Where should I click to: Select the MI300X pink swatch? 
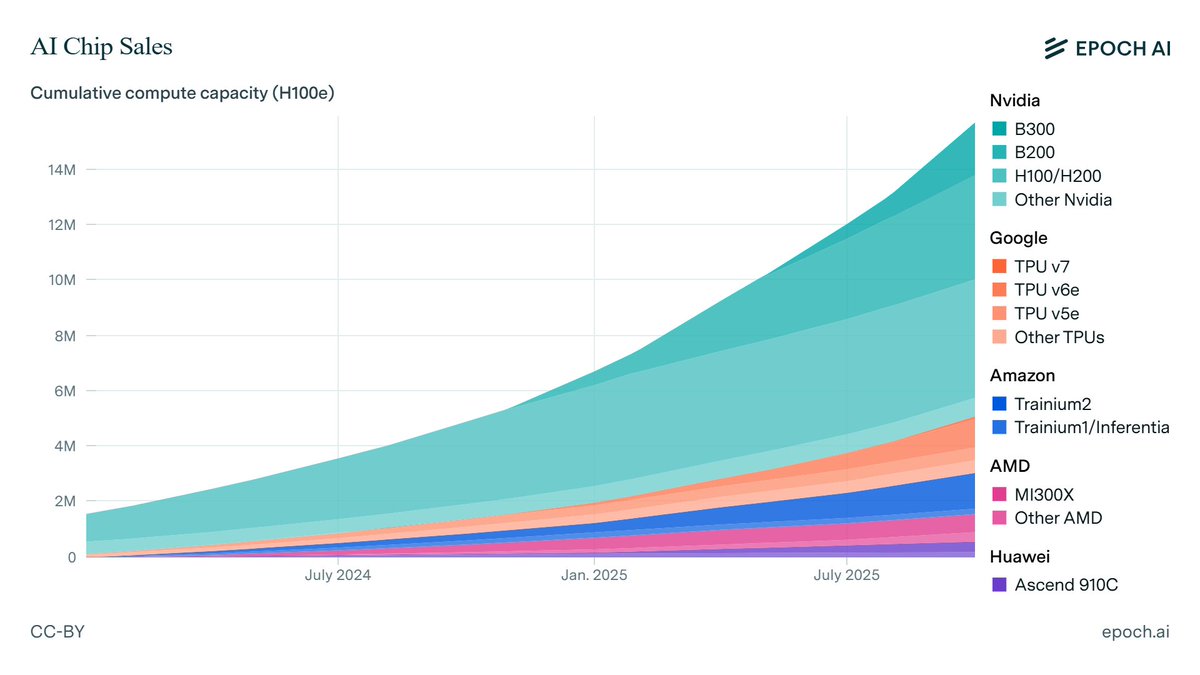pyautogui.click(x=998, y=494)
